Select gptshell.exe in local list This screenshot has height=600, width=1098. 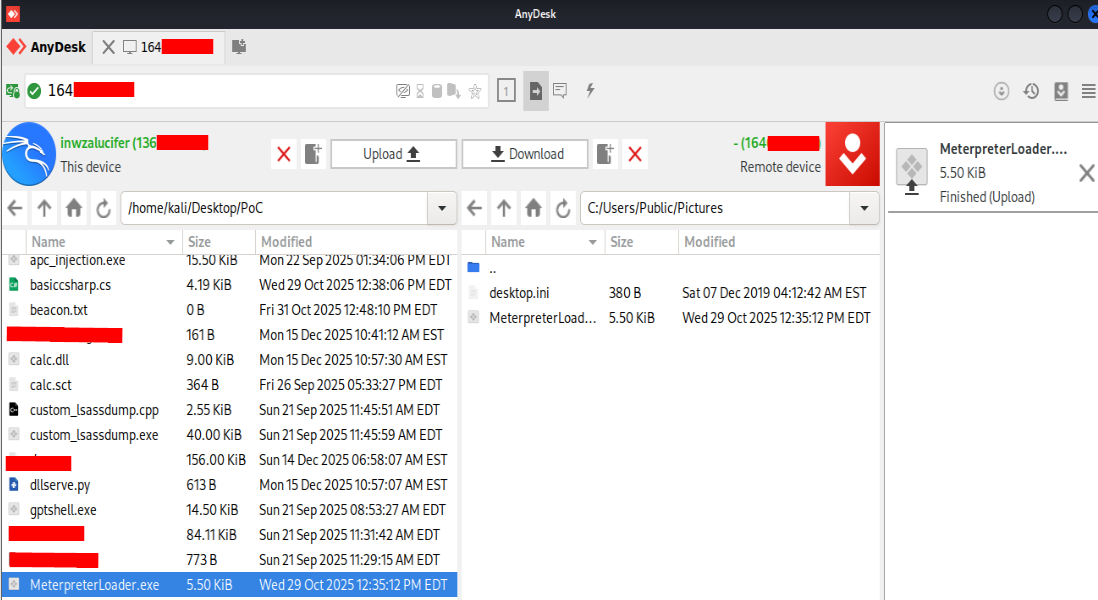click(x=229, y=510)
